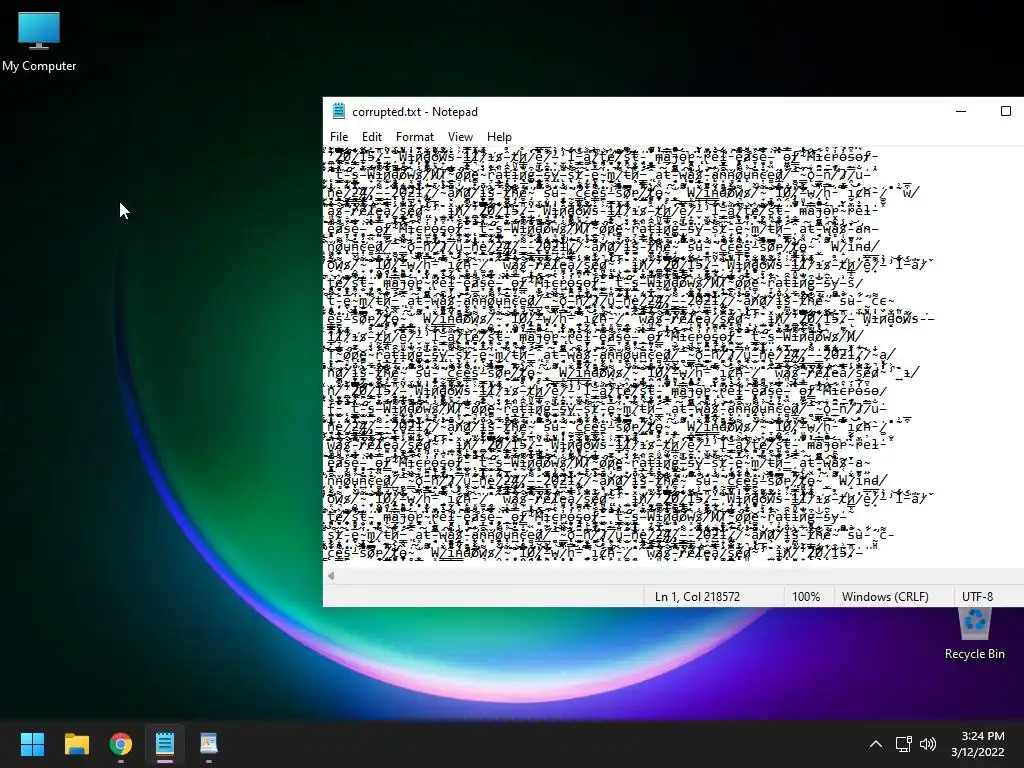
Task: Open Google Chrome from taskbar
Action: pos(121,744)
